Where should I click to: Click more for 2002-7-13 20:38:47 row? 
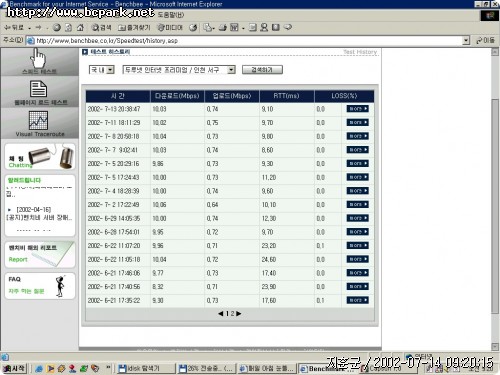tap(357, 109)
